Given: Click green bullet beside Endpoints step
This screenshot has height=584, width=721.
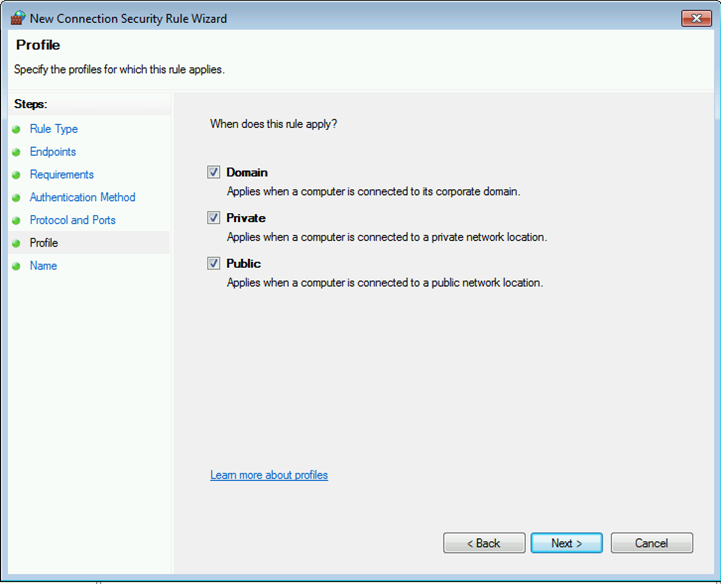Looking at the screenshot, I should coord(16,152).
